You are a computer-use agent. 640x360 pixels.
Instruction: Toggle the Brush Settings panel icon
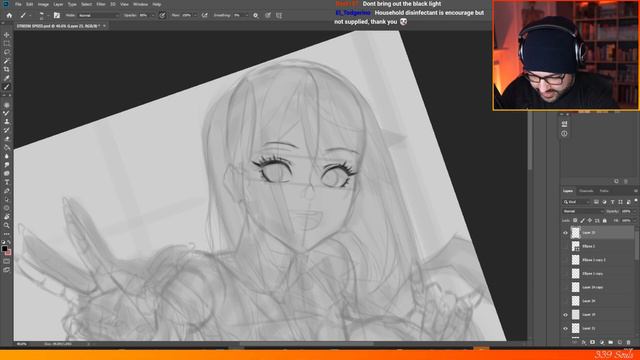tap(57, 16)
